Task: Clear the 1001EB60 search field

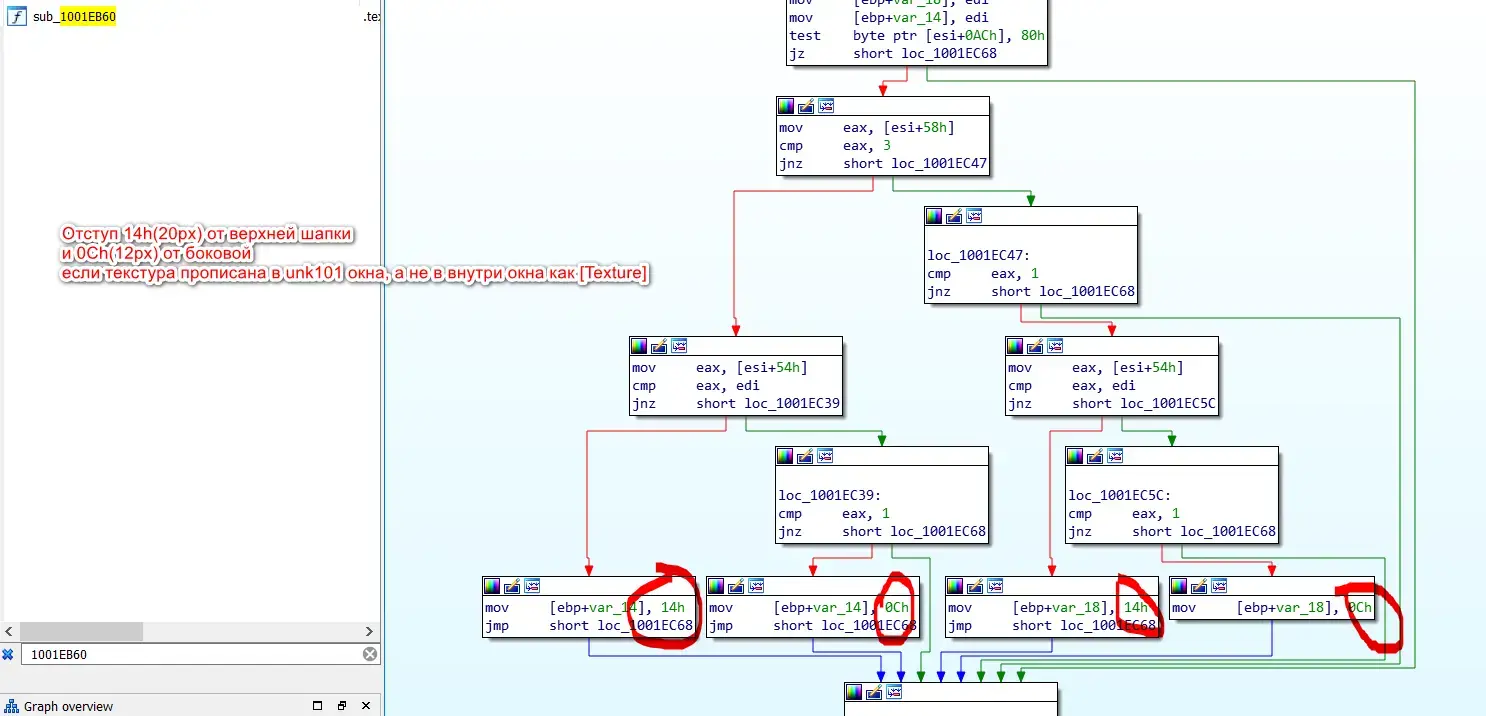Action: (369, 654)
